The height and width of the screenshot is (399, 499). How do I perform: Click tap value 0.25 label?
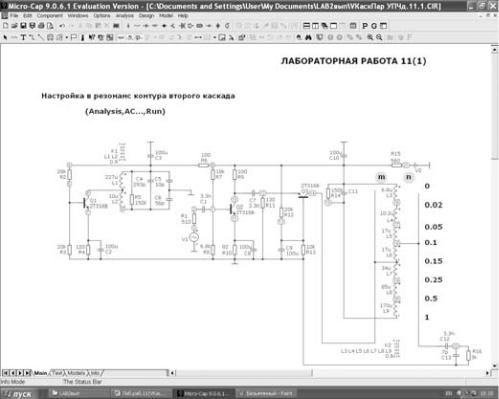pyautogui.click(x=433, y=280)
